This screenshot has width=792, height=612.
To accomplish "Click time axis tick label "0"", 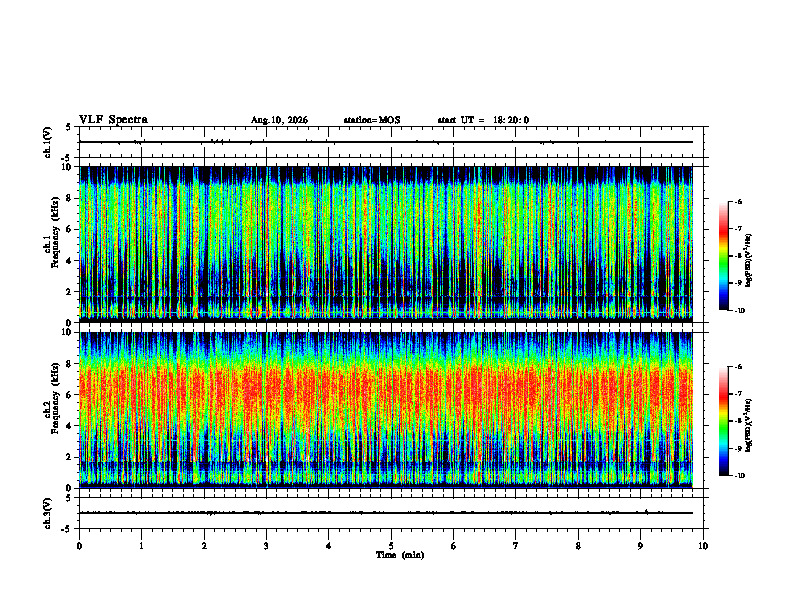I will click(79, 546).
